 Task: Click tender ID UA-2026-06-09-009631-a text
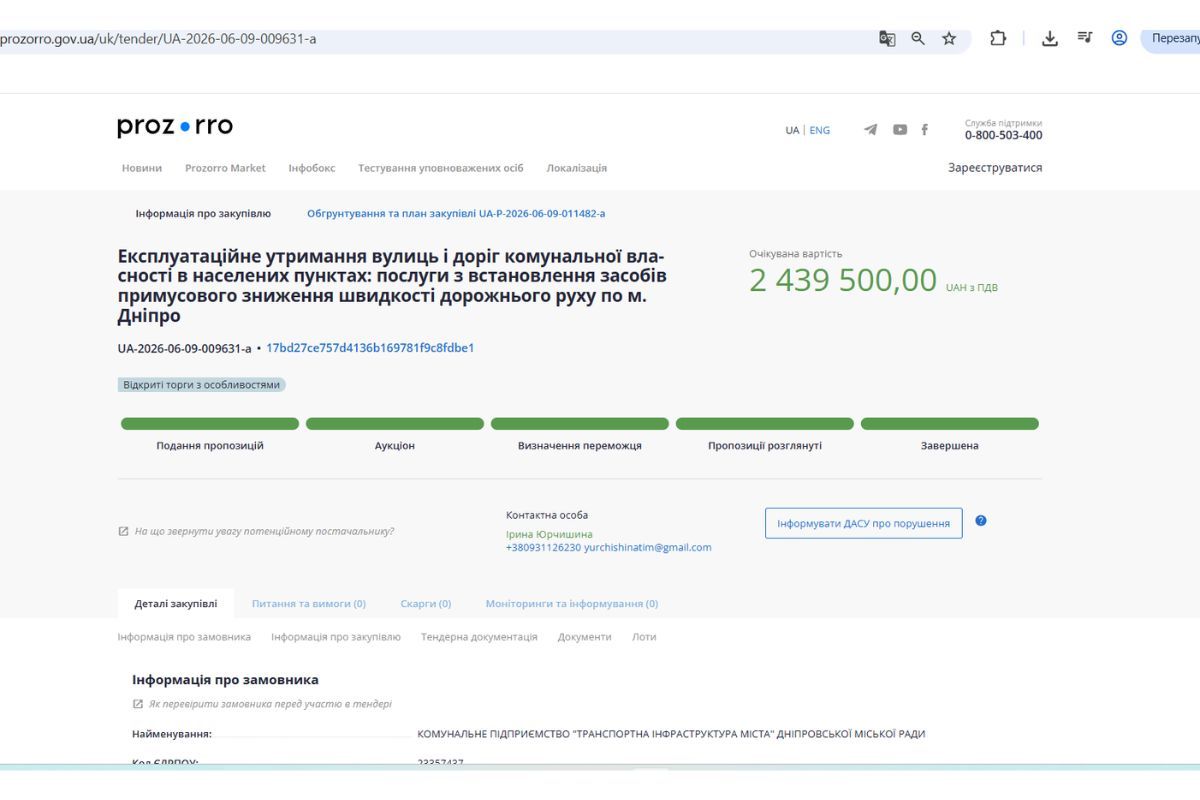tap(184, 348)
